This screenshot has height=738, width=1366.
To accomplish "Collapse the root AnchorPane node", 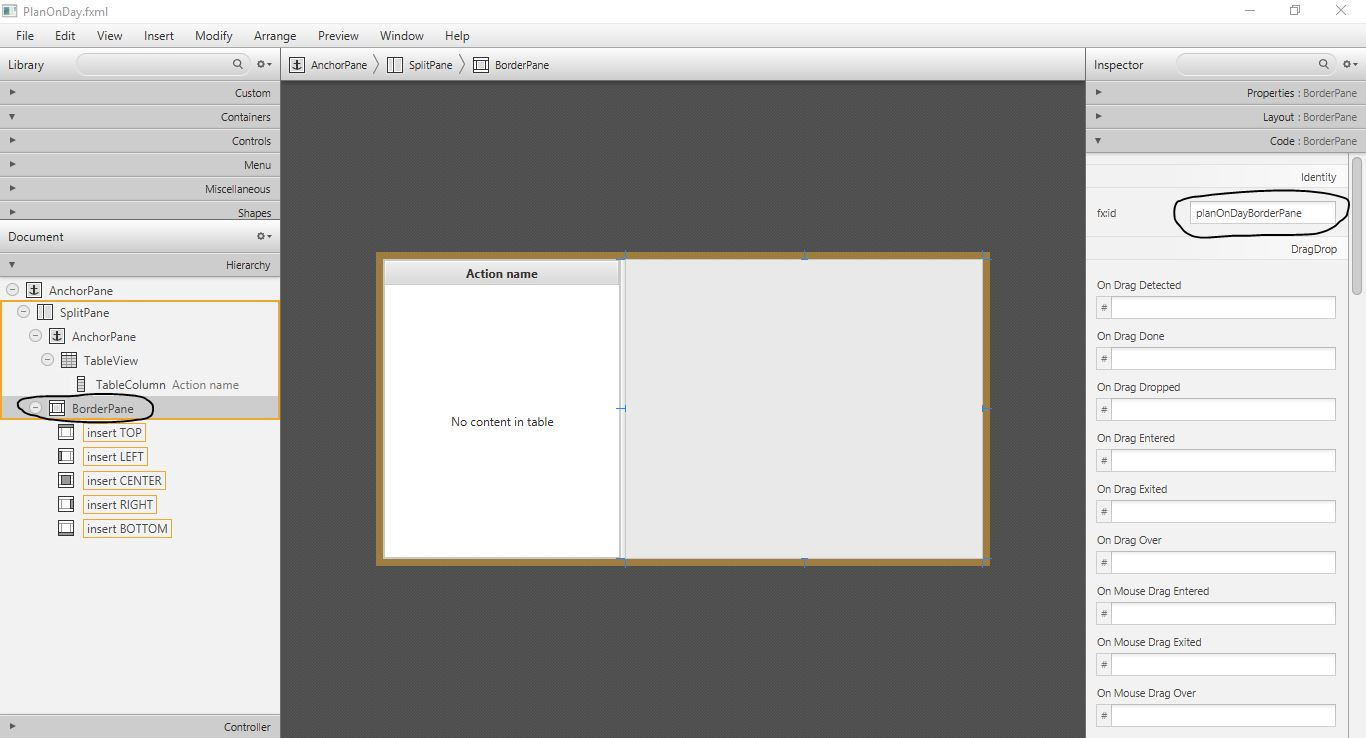I will 12,290.
